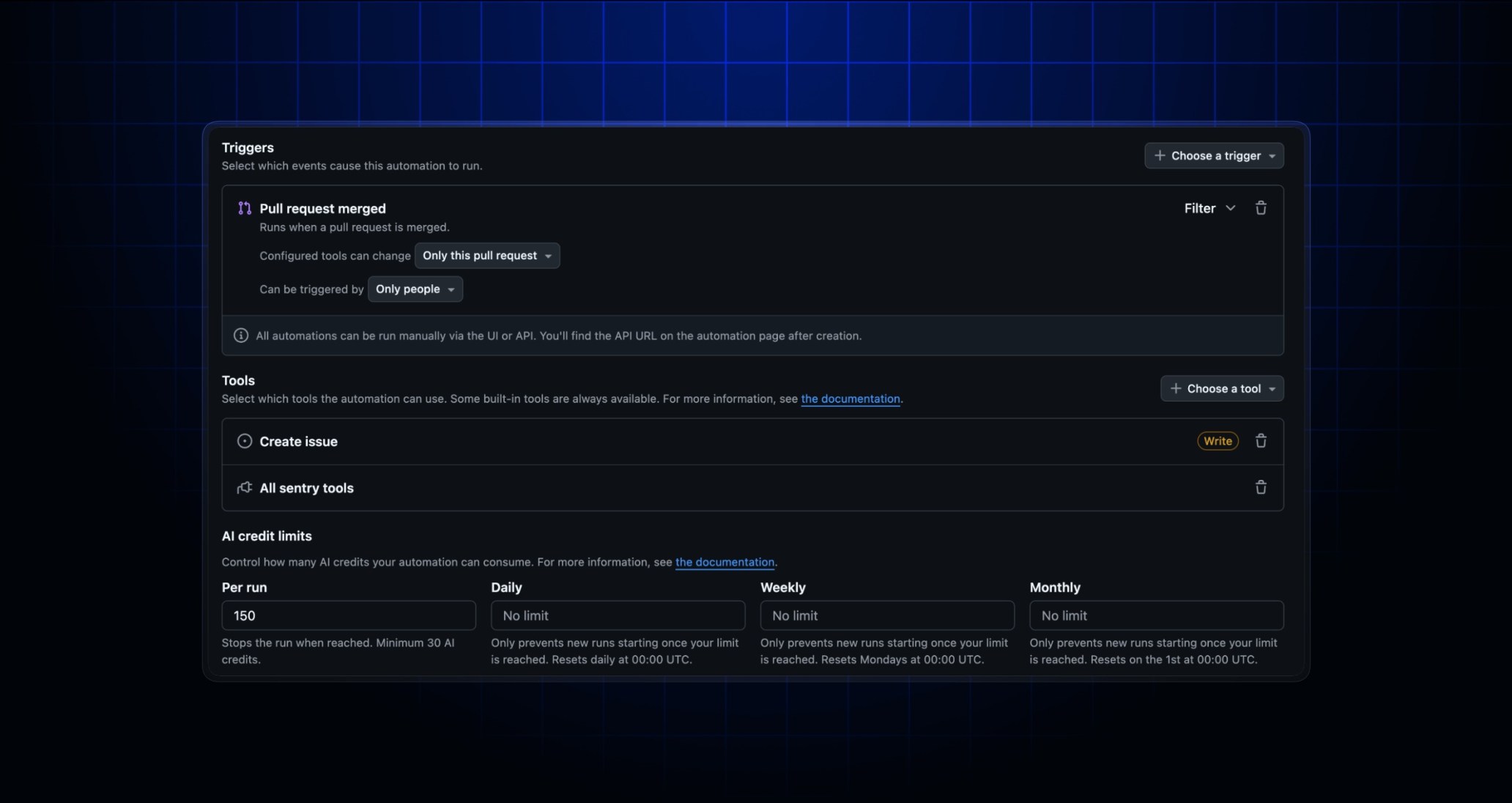The width and height of the screenshot is (1512, 803).
Task: Open the Only people dropdown
Action: (415, 289)
